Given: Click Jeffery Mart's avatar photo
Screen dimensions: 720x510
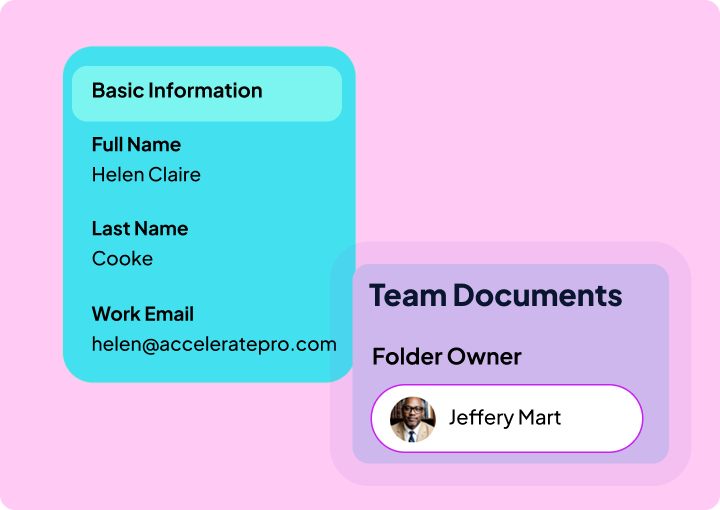Looking at the screenshot, I should coord(412,419).
